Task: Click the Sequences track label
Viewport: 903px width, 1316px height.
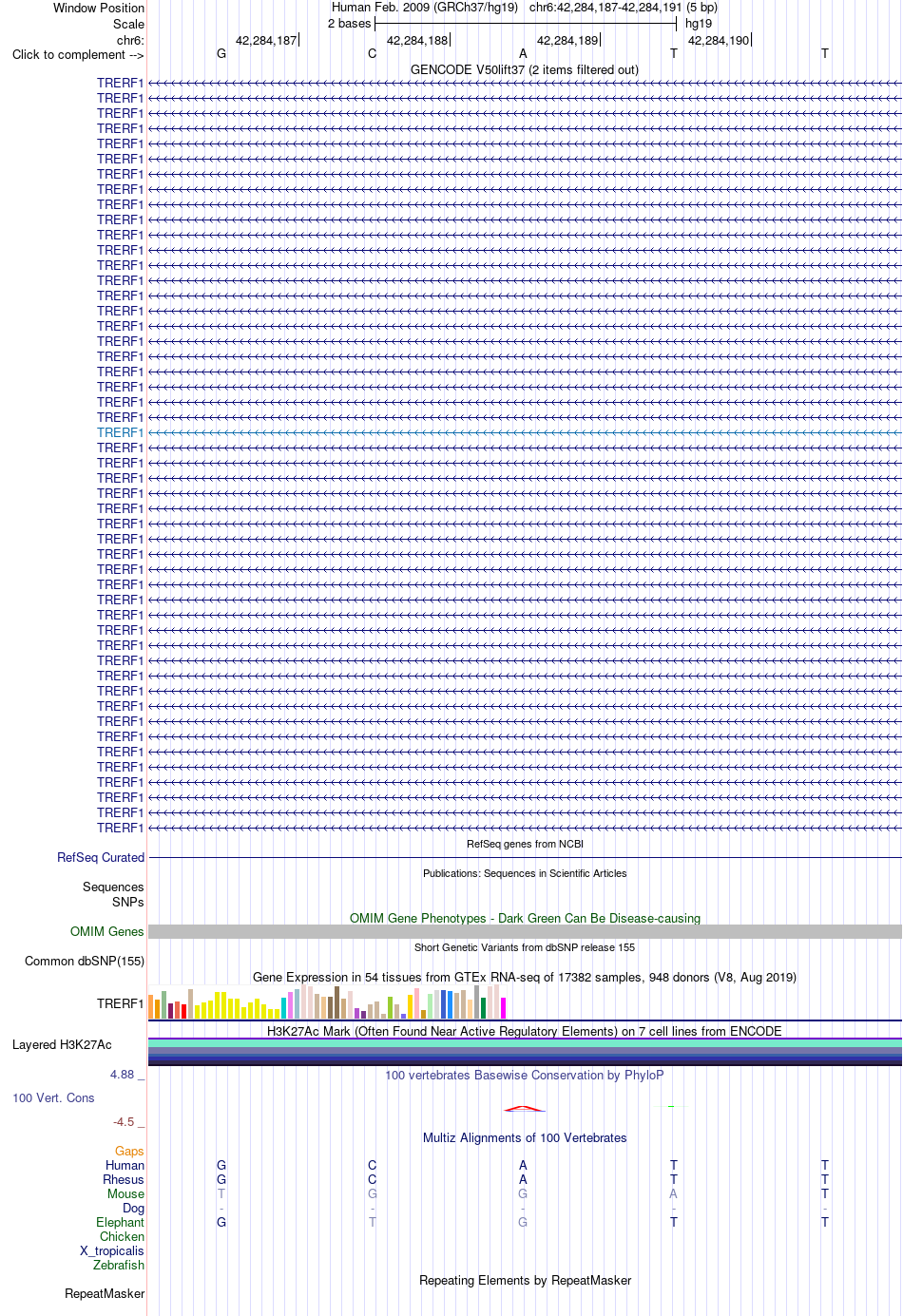Action: (x=113, y=887)
